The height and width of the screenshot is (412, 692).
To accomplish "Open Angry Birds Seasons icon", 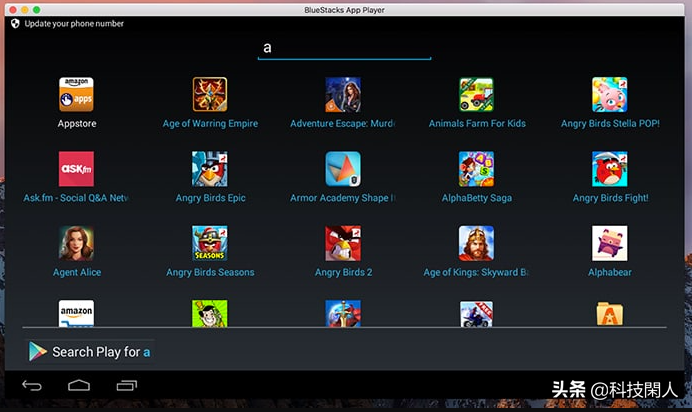I will (x=210, y=243).
